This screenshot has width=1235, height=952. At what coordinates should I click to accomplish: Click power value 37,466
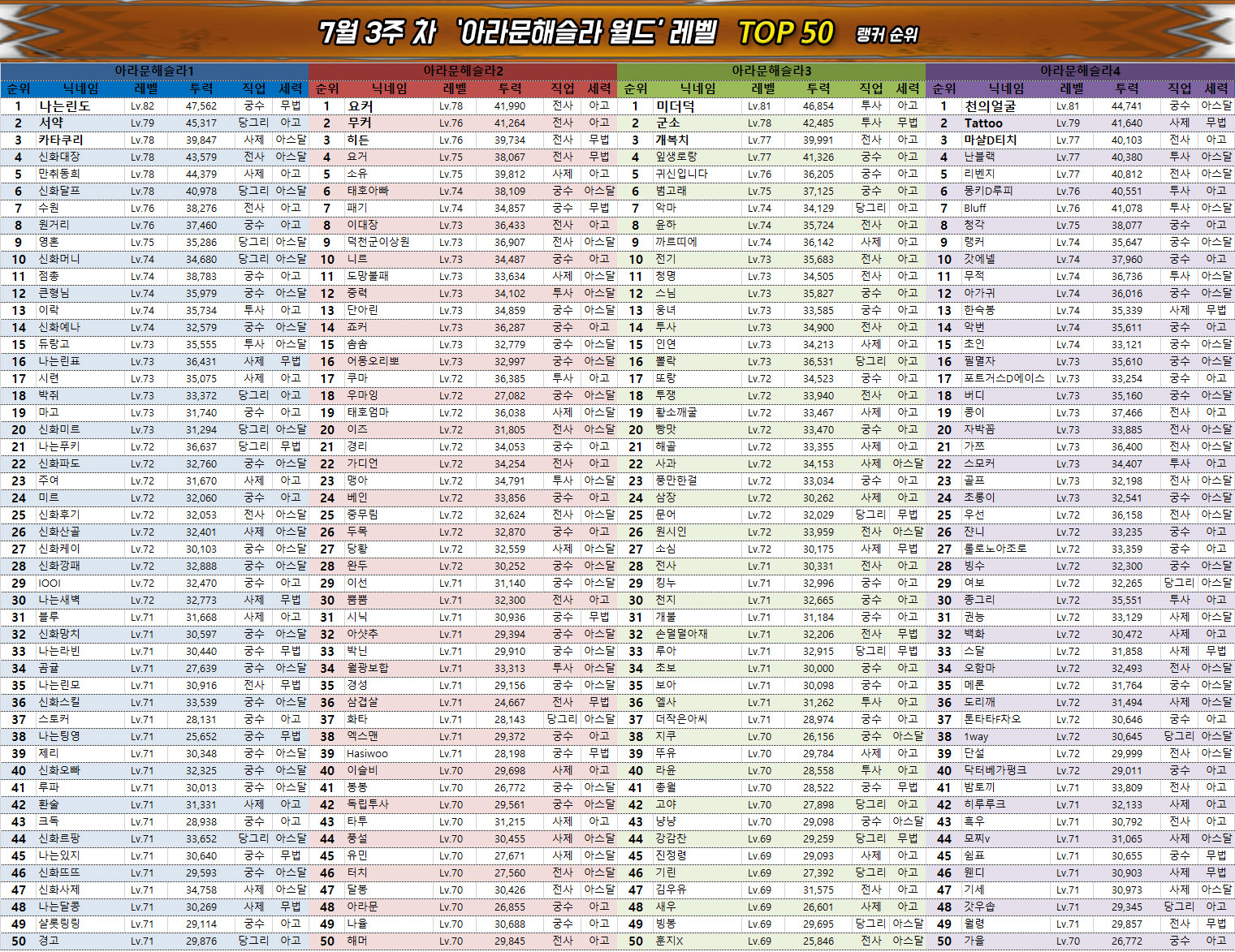1127,412
